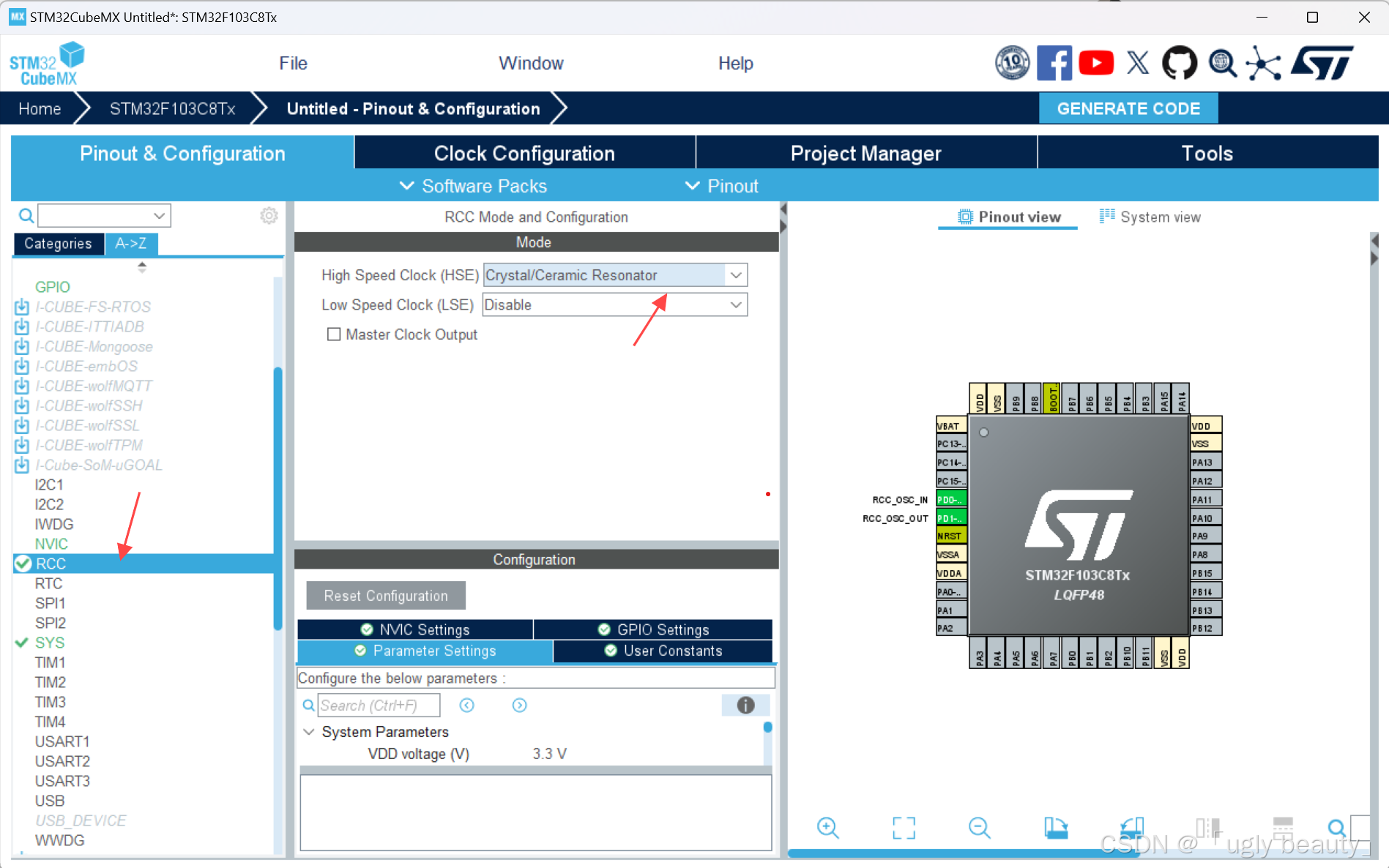Select GPIO in the peripheral list
Viewport: 1389px width, 868px height.
[53, 287]
